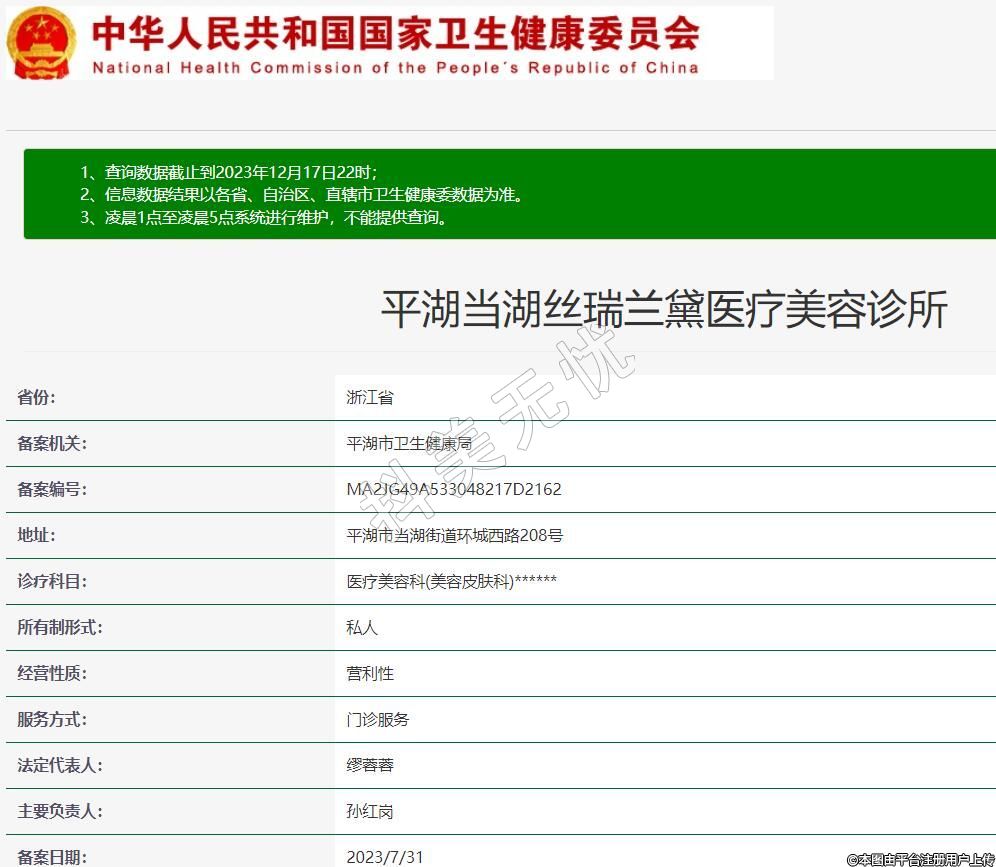Click the national emblem logo
Image resolution: width=996 pixels, height=867 pixels.
(x=41, y=43)
